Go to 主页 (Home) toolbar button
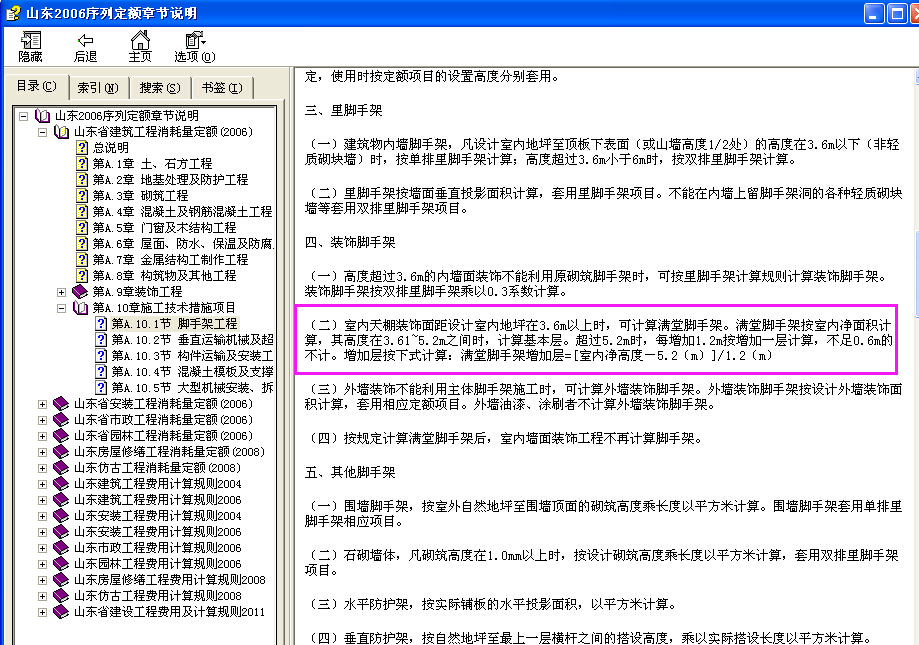Viewport: 919px width, 645px height. pos(140,47)
